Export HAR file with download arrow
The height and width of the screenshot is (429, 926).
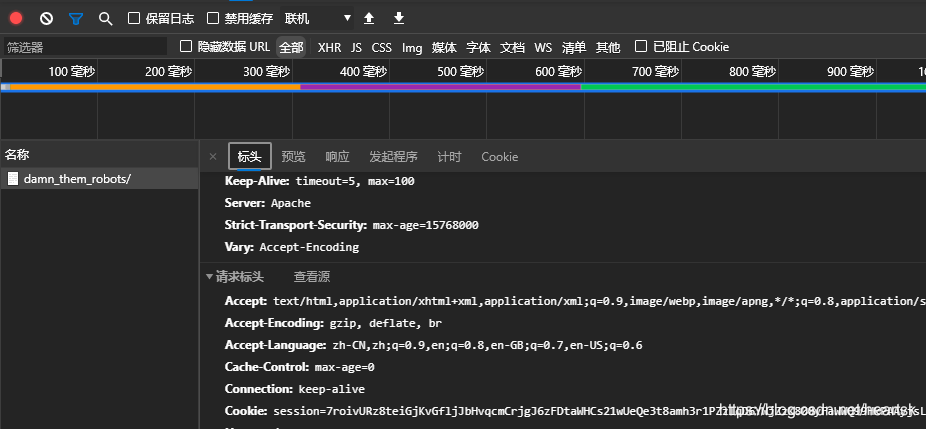tap(399, 18)
